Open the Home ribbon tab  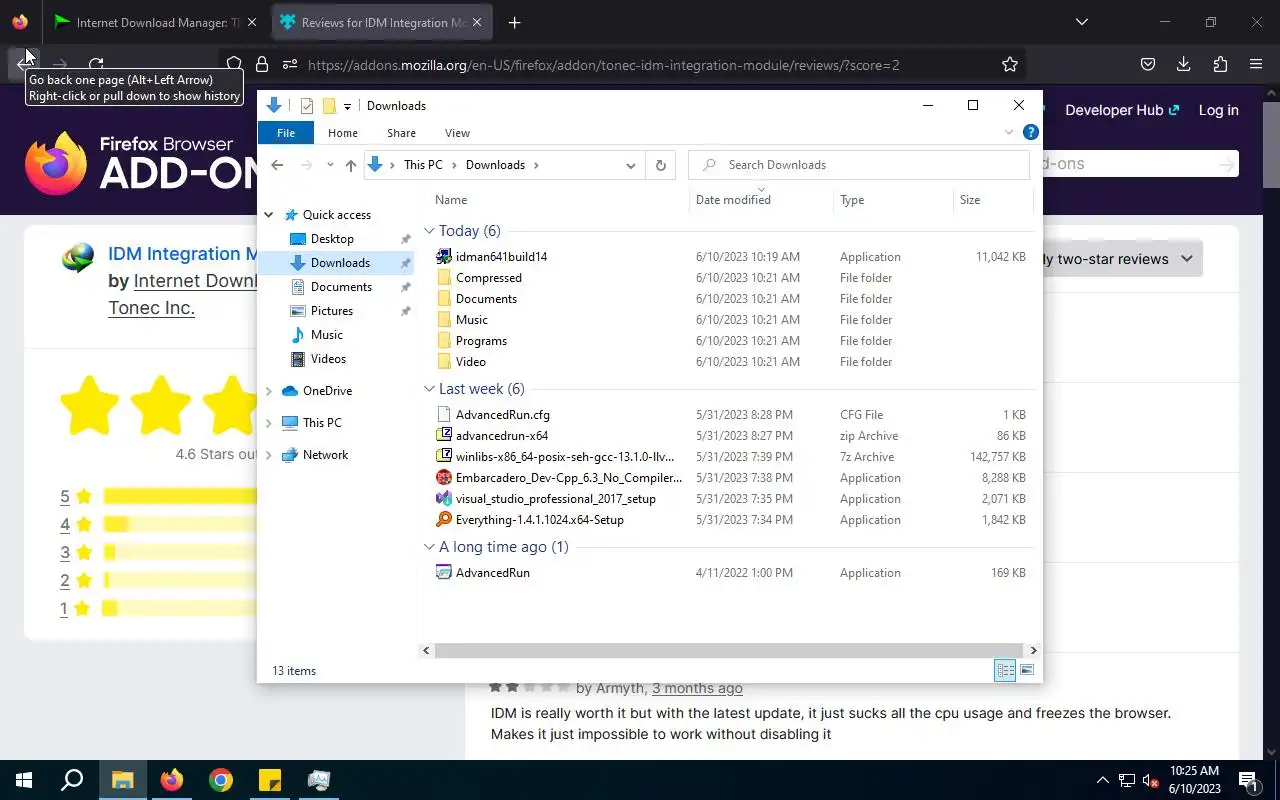pyautogui.click(x=343, y=133)
